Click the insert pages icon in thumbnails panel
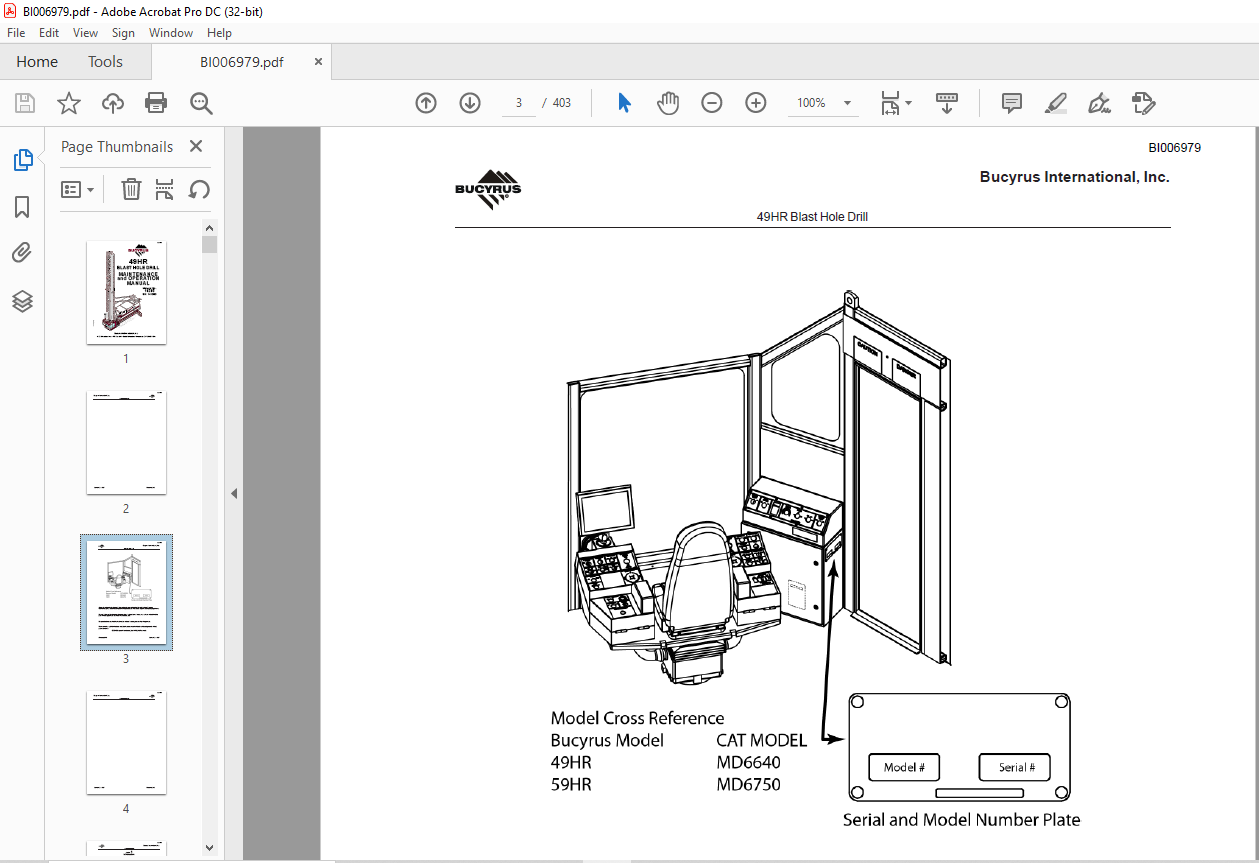1259x863 pixels. 165,189
